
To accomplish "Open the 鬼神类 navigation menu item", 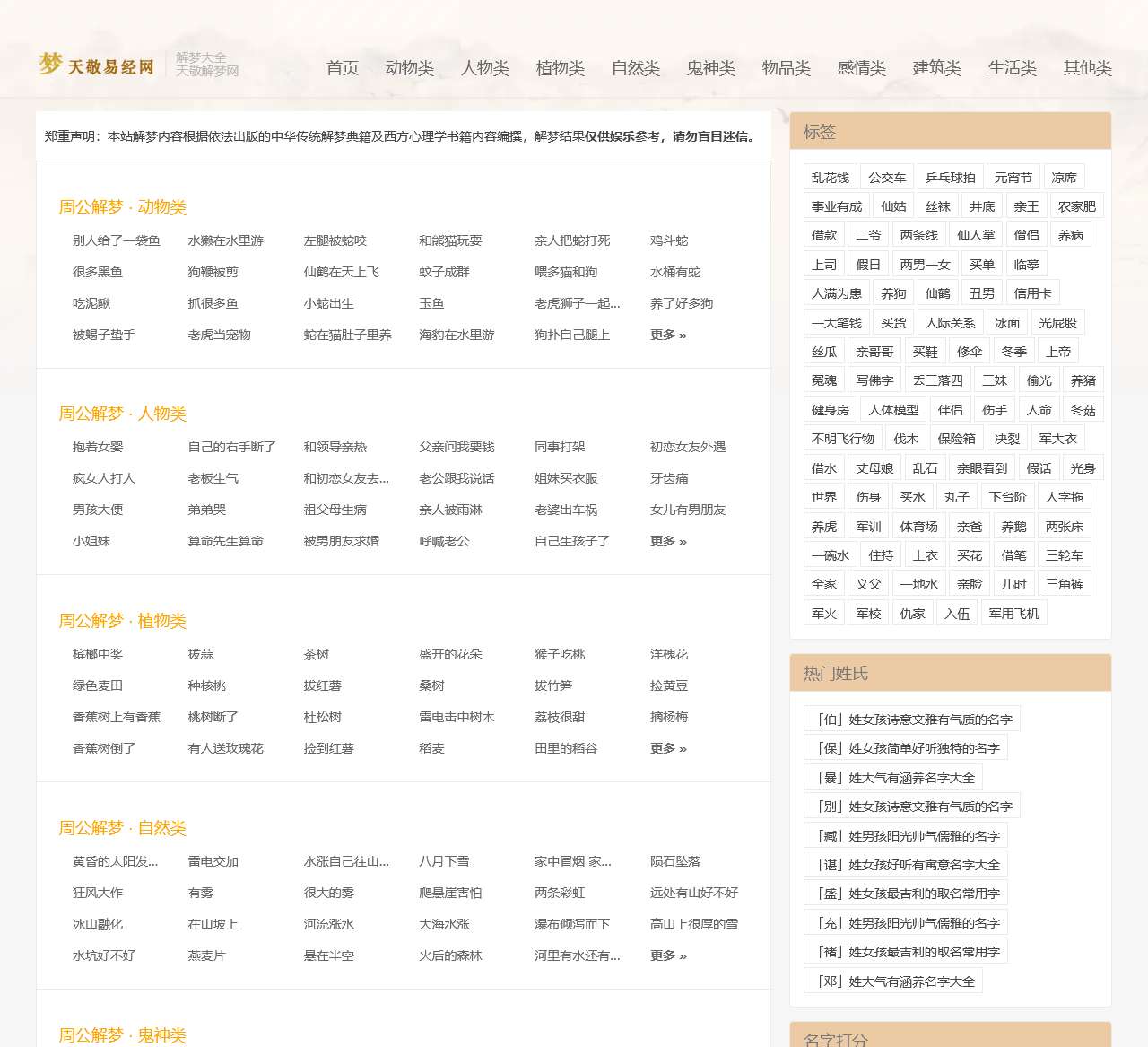I will (711, 68).
